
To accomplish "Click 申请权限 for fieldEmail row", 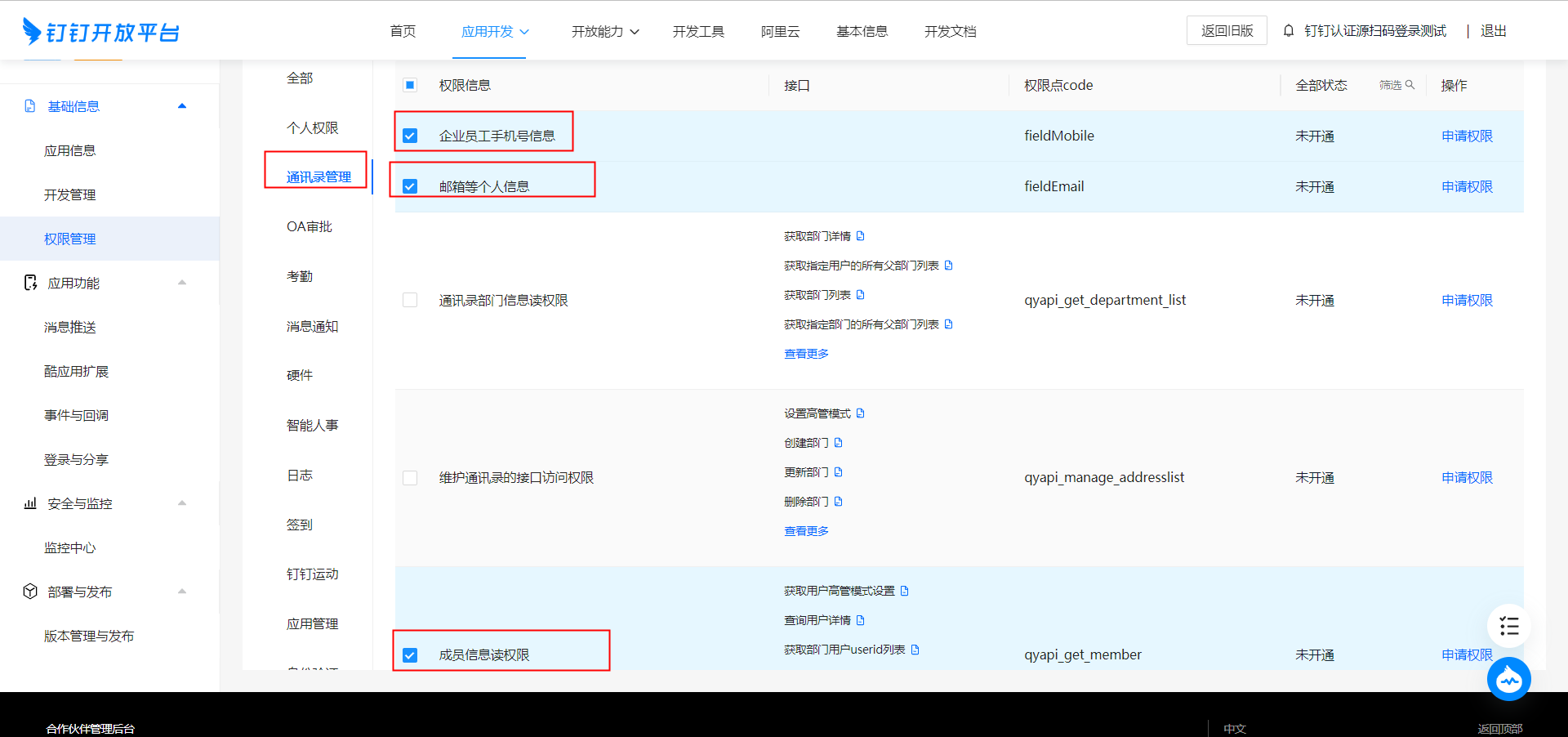I will coord(1467,186).
